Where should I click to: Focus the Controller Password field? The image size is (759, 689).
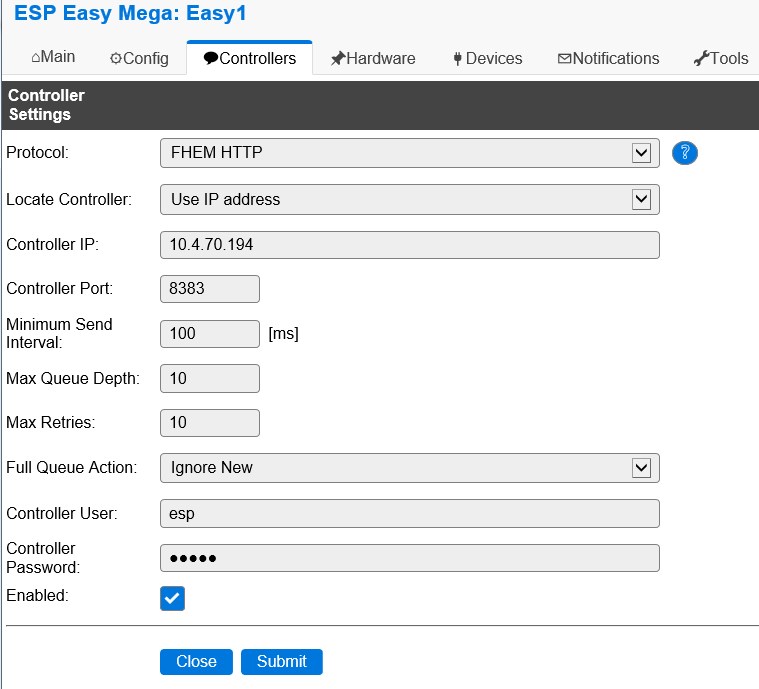click(409, 557)
